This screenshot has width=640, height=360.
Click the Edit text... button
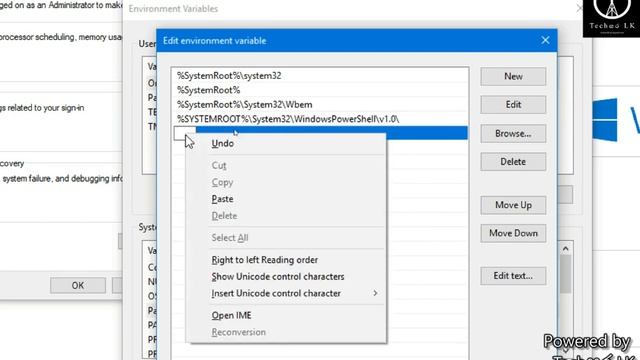tap(513, 276)
